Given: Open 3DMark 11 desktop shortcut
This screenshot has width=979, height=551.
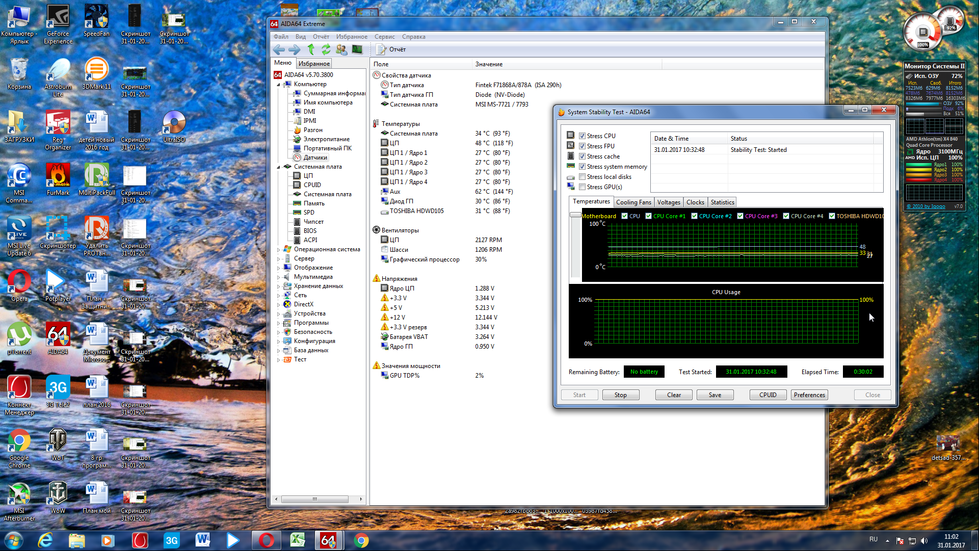Looking at the screenshot, I should (96, 75).
